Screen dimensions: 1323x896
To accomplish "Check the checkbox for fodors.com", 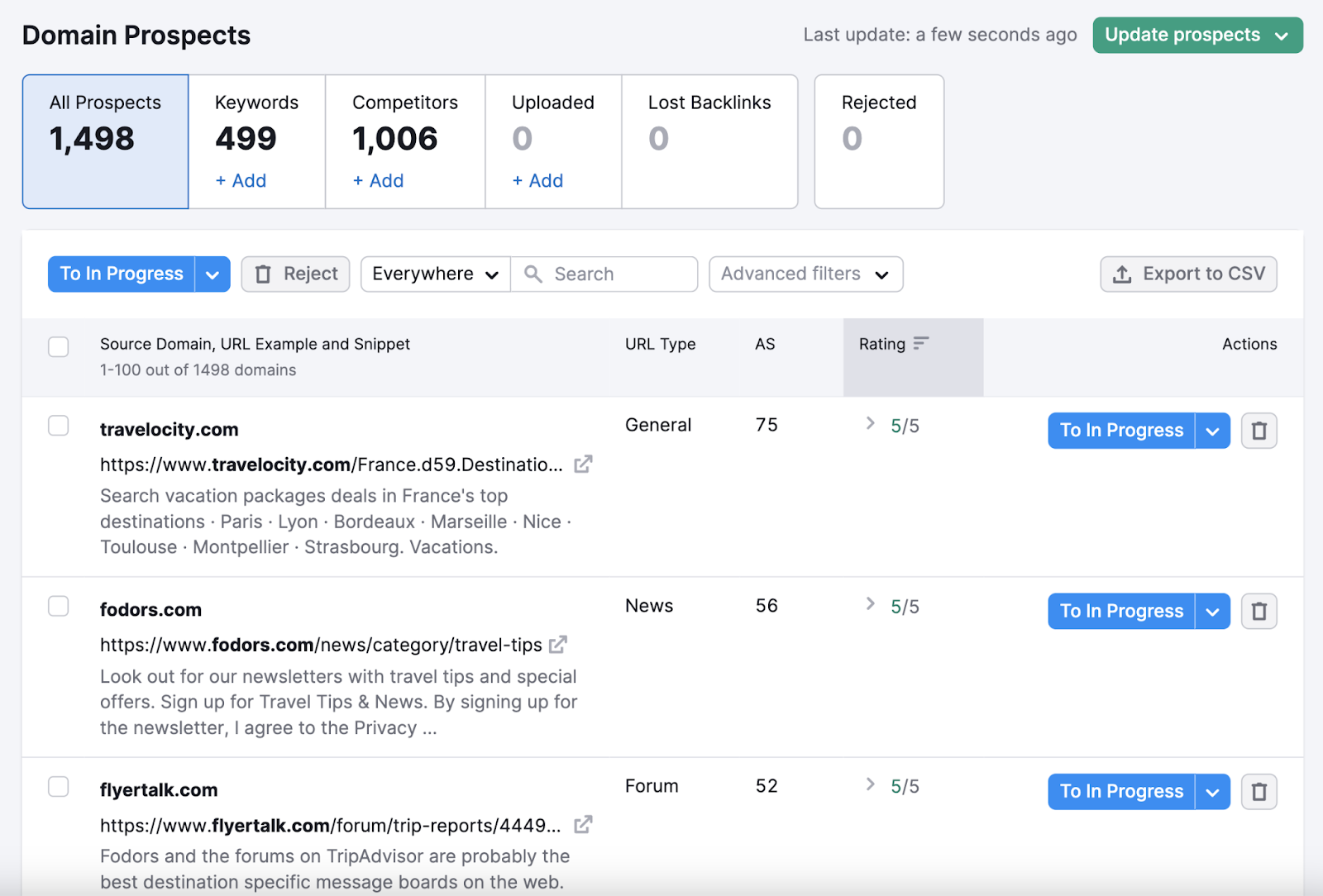I will [x=58, y=606].
